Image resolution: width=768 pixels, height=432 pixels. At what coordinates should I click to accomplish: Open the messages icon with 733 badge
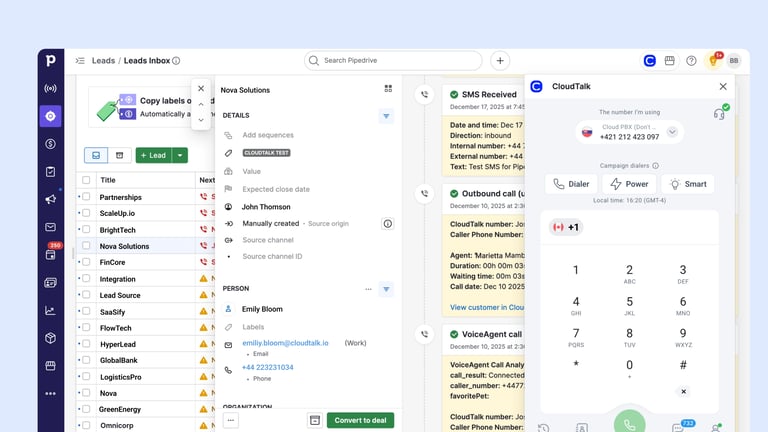click(x=678, y=427)
